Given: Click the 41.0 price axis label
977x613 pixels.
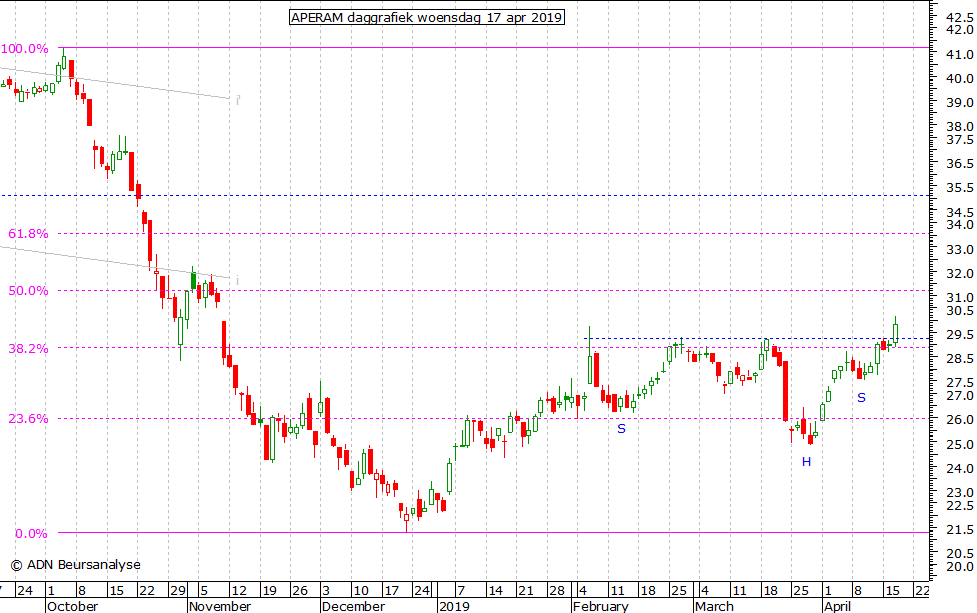Looking at the screenshot, I should (960, 55).
